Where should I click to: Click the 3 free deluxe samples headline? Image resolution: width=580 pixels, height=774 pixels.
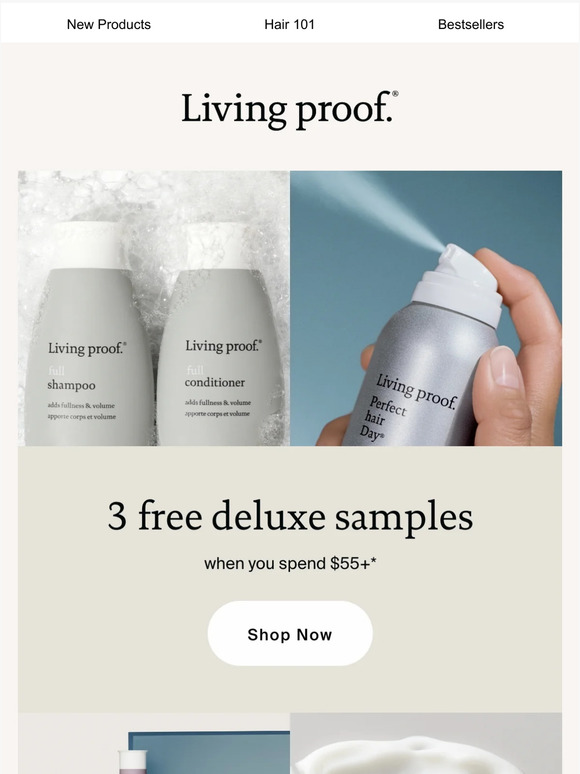(290, 516)
